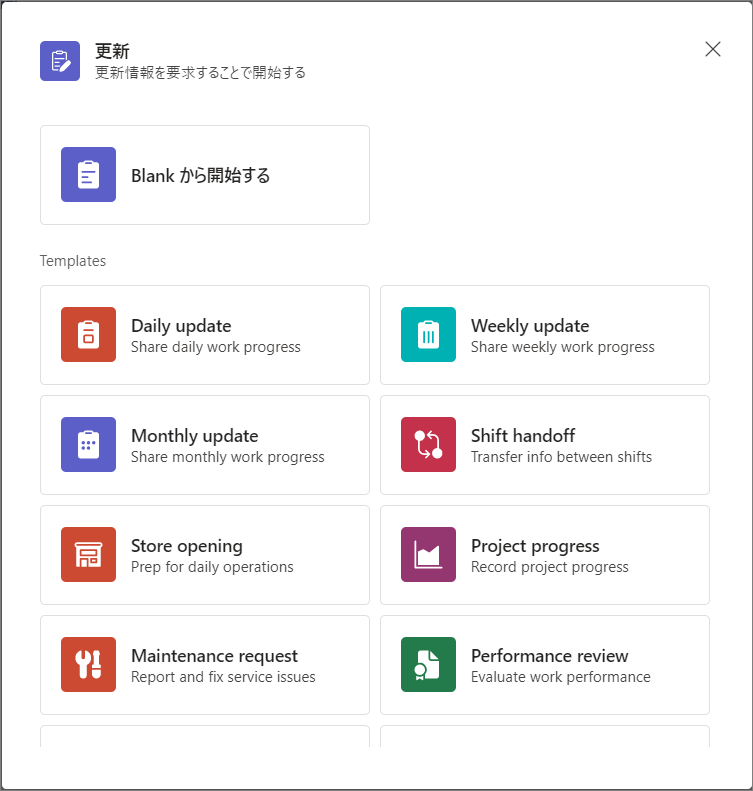Close the 更新 dialog
This screenshot has height=791, width=753.
tap(713, 49)
